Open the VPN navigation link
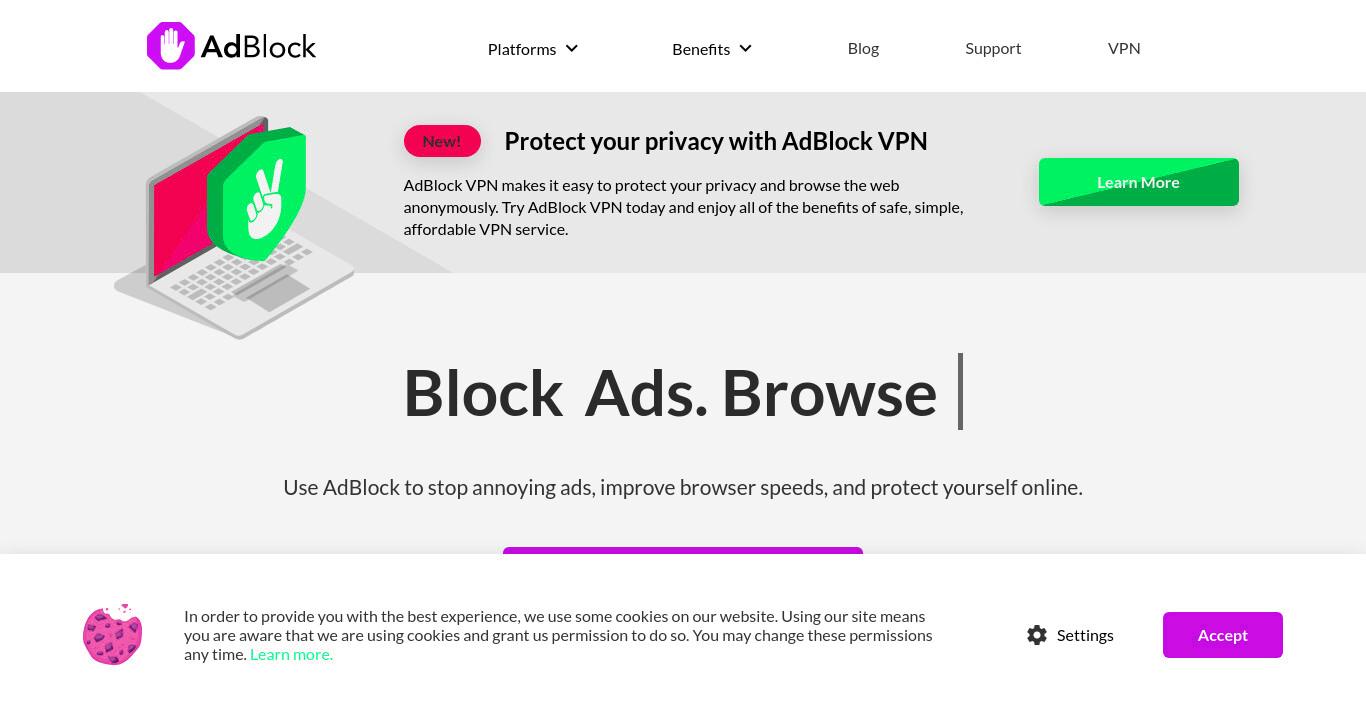 (x=1124, y=48)
